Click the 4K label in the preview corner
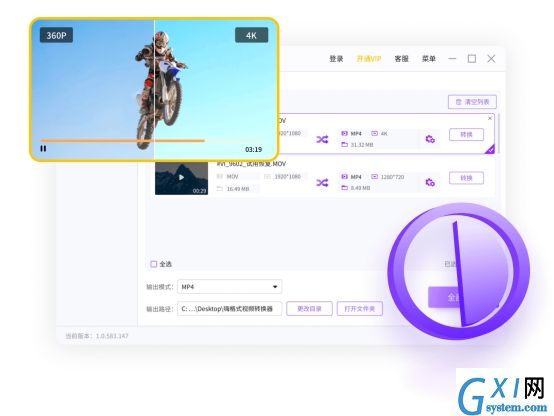This screenshot has height=416, width=554. click(x=251, y=35)
